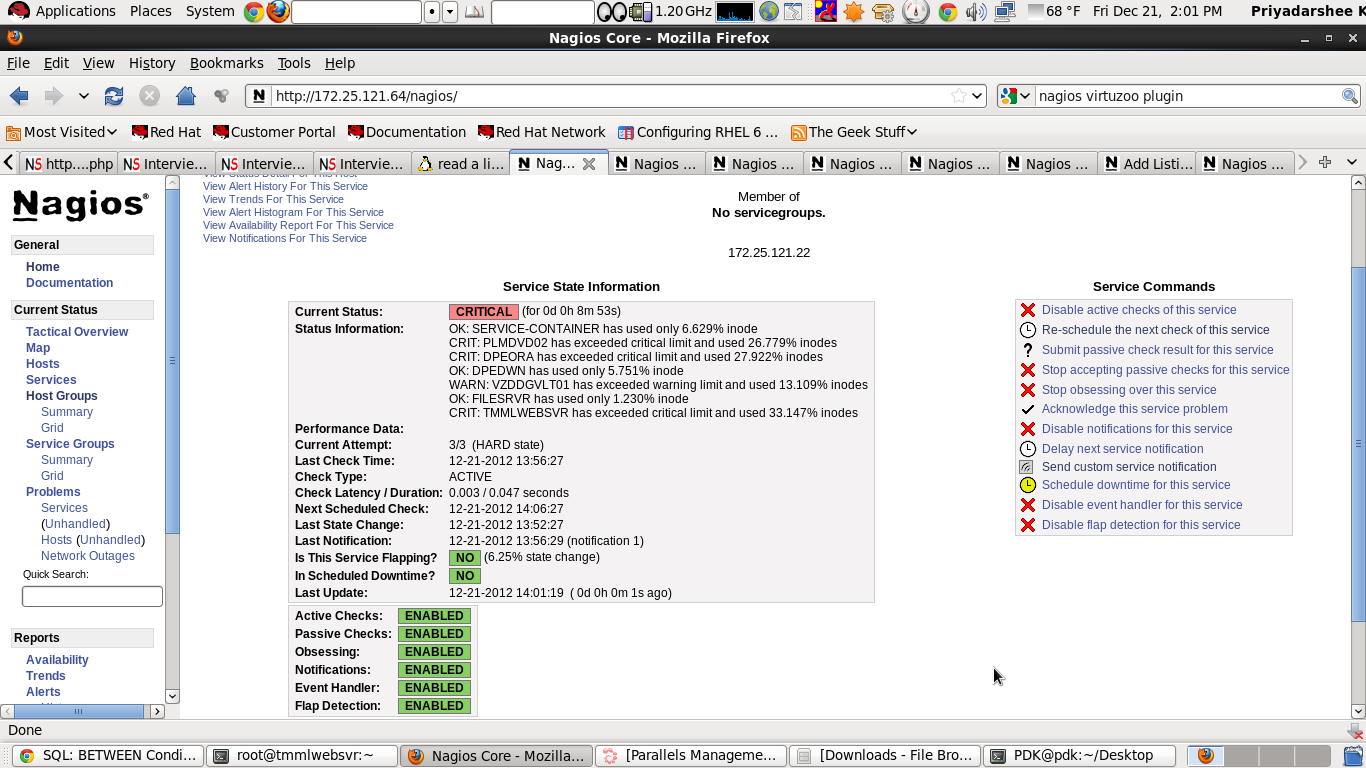Click the red X beside Disable notifications
Image resolution: width=1366 pixels, height=768 pixels.
click(1027, 429)
